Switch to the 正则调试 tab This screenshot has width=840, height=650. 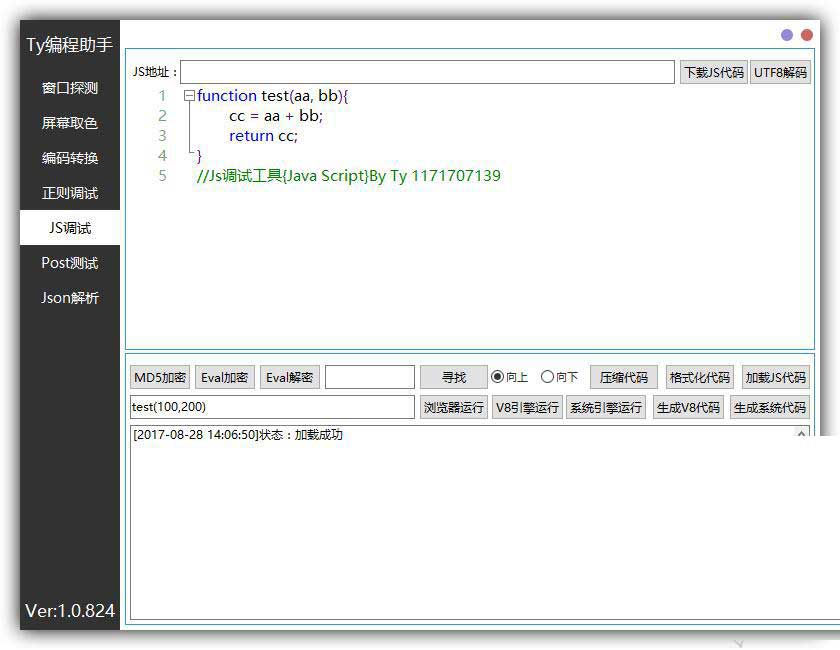click(x=70, y=193)
